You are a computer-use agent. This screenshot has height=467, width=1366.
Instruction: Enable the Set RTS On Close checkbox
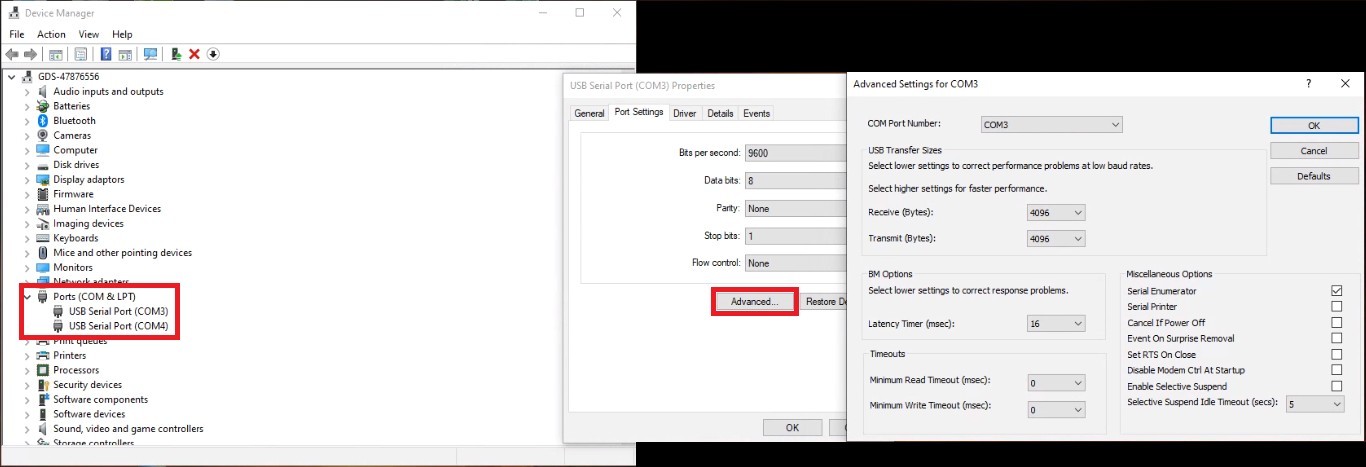coord(1336,355)
